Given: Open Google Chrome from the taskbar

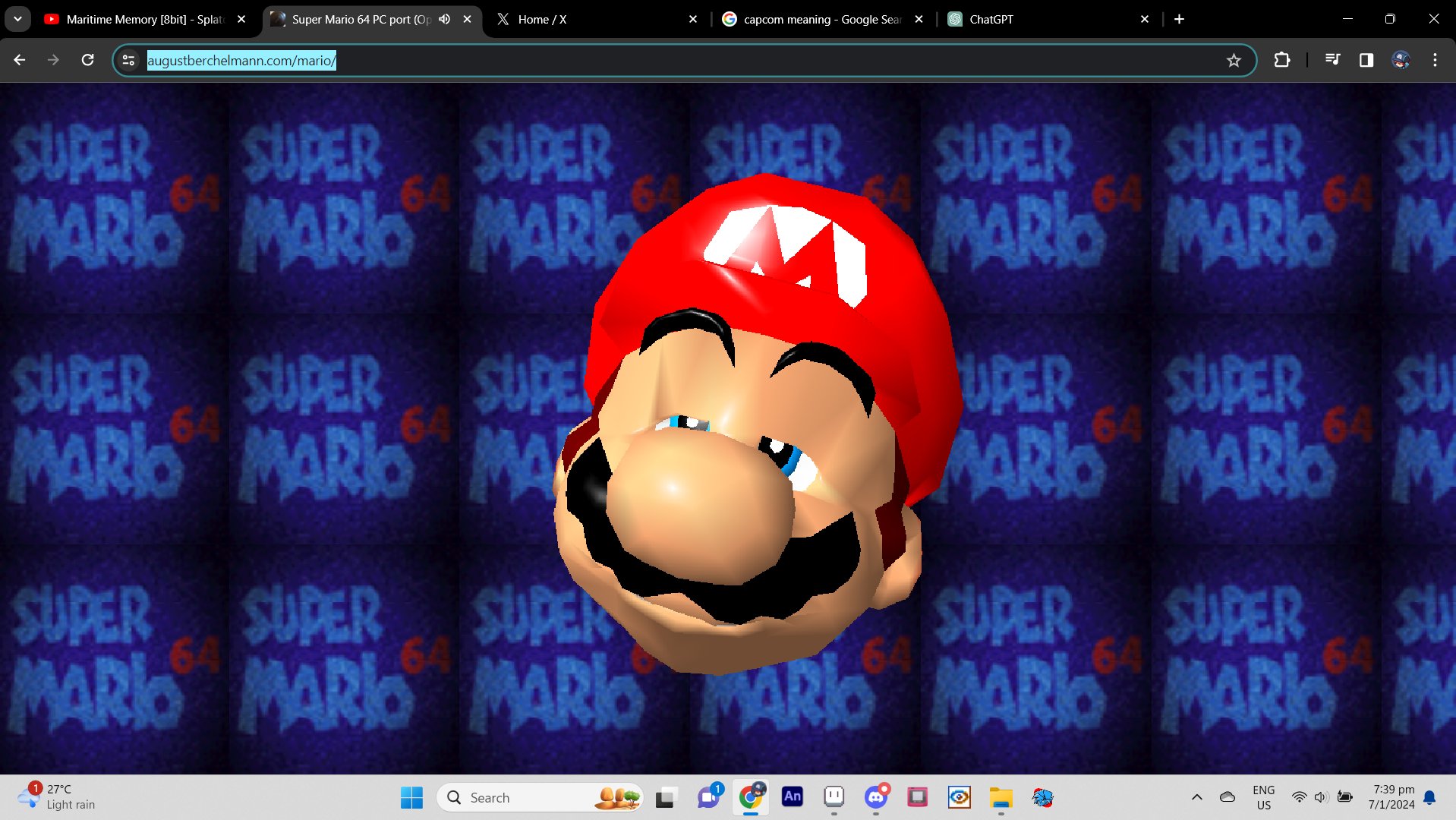Looking at the screenshot, I should 751,797.
